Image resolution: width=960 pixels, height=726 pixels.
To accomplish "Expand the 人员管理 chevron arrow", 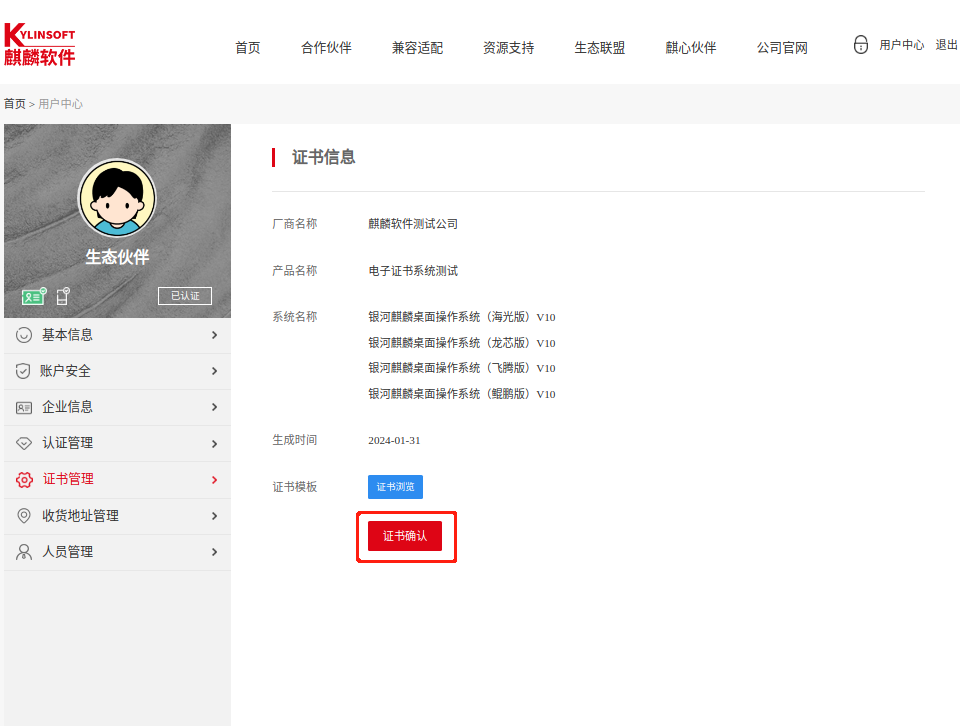I will (214, 552).
